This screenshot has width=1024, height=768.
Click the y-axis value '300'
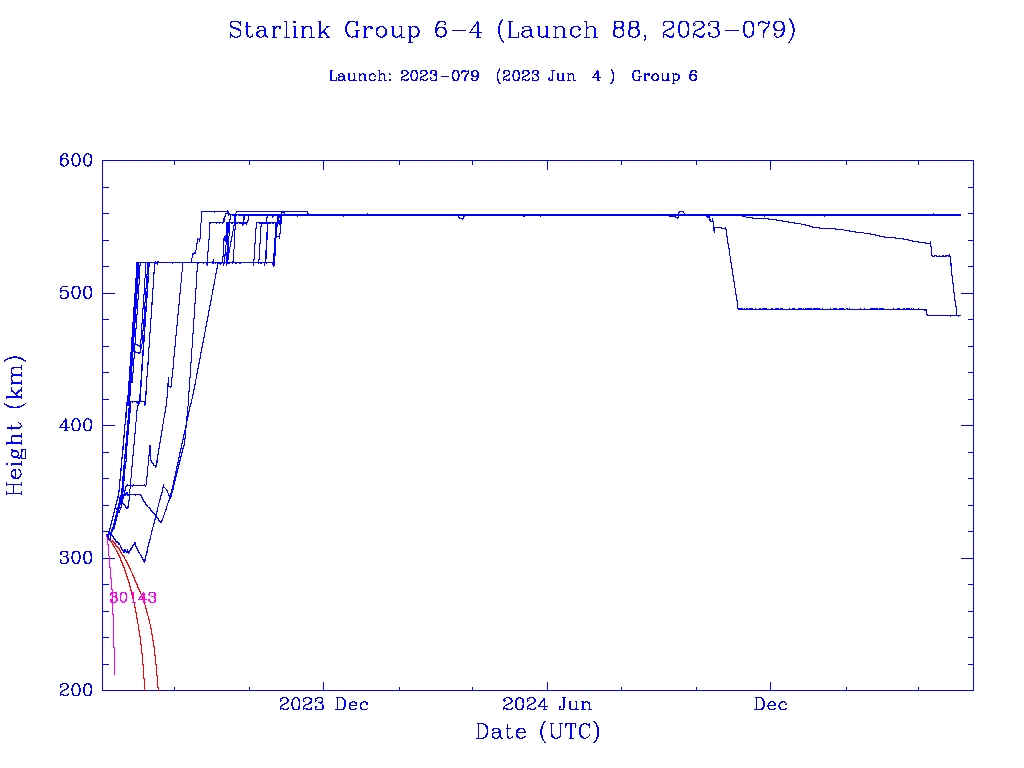point(76,558)
